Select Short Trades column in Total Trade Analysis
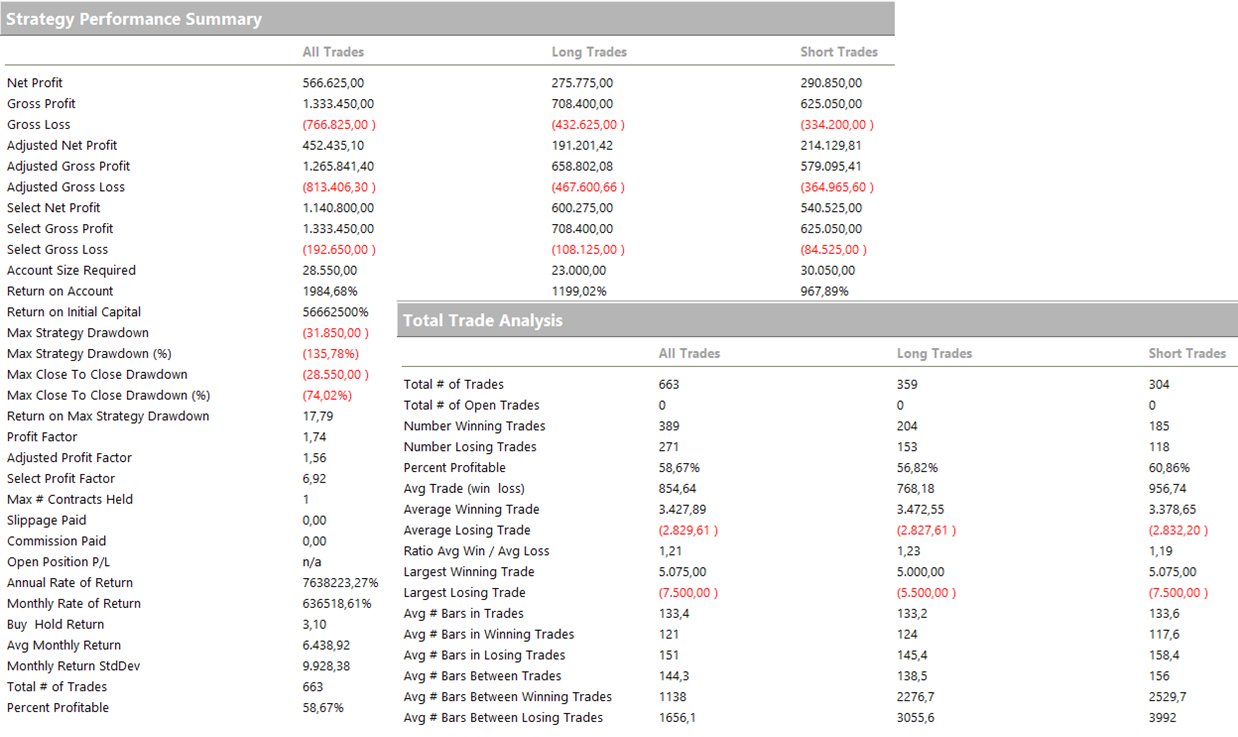Viewport: 1238px width, 737px height. tap(1187, 353)
